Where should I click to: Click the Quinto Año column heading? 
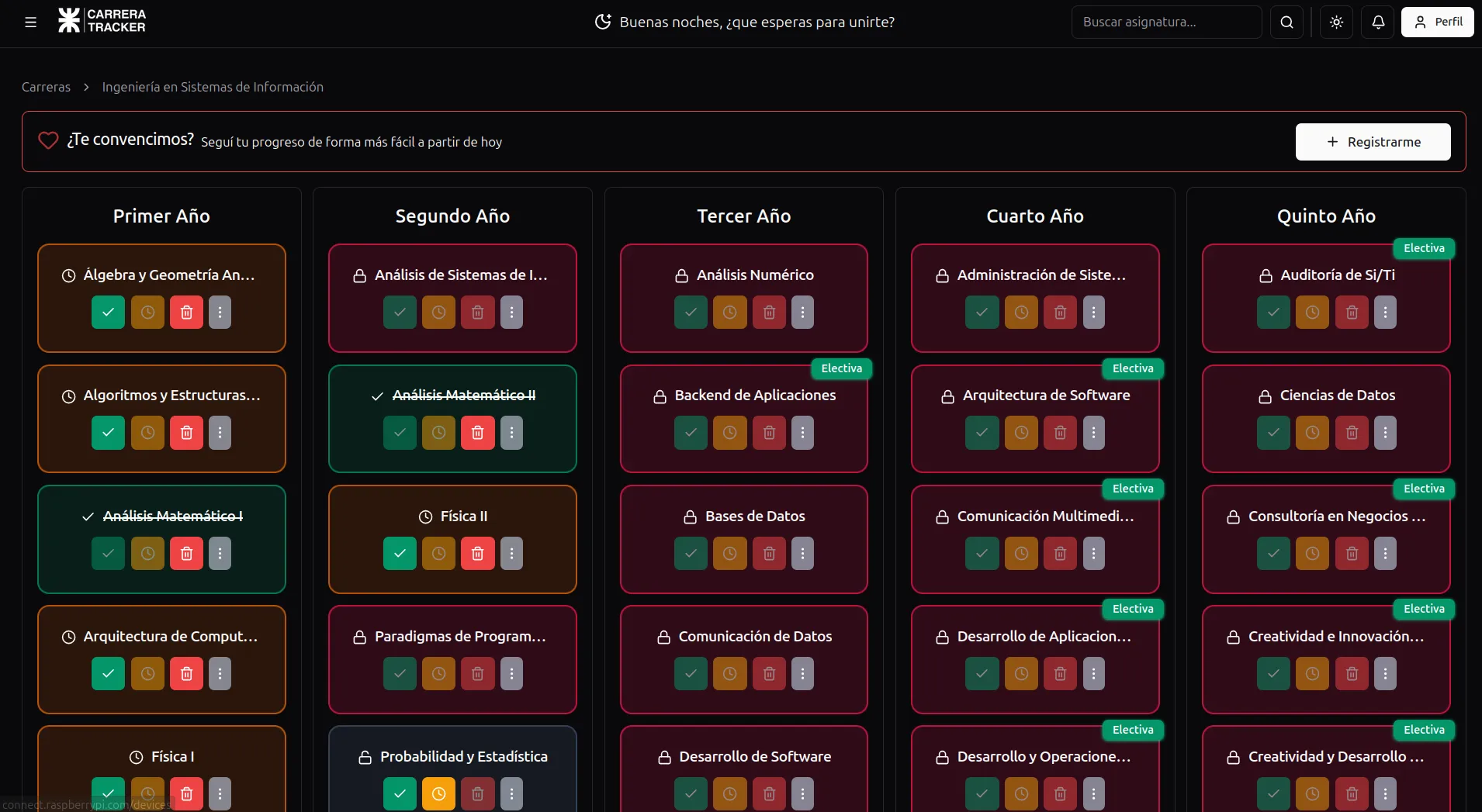coord(1326,216)
